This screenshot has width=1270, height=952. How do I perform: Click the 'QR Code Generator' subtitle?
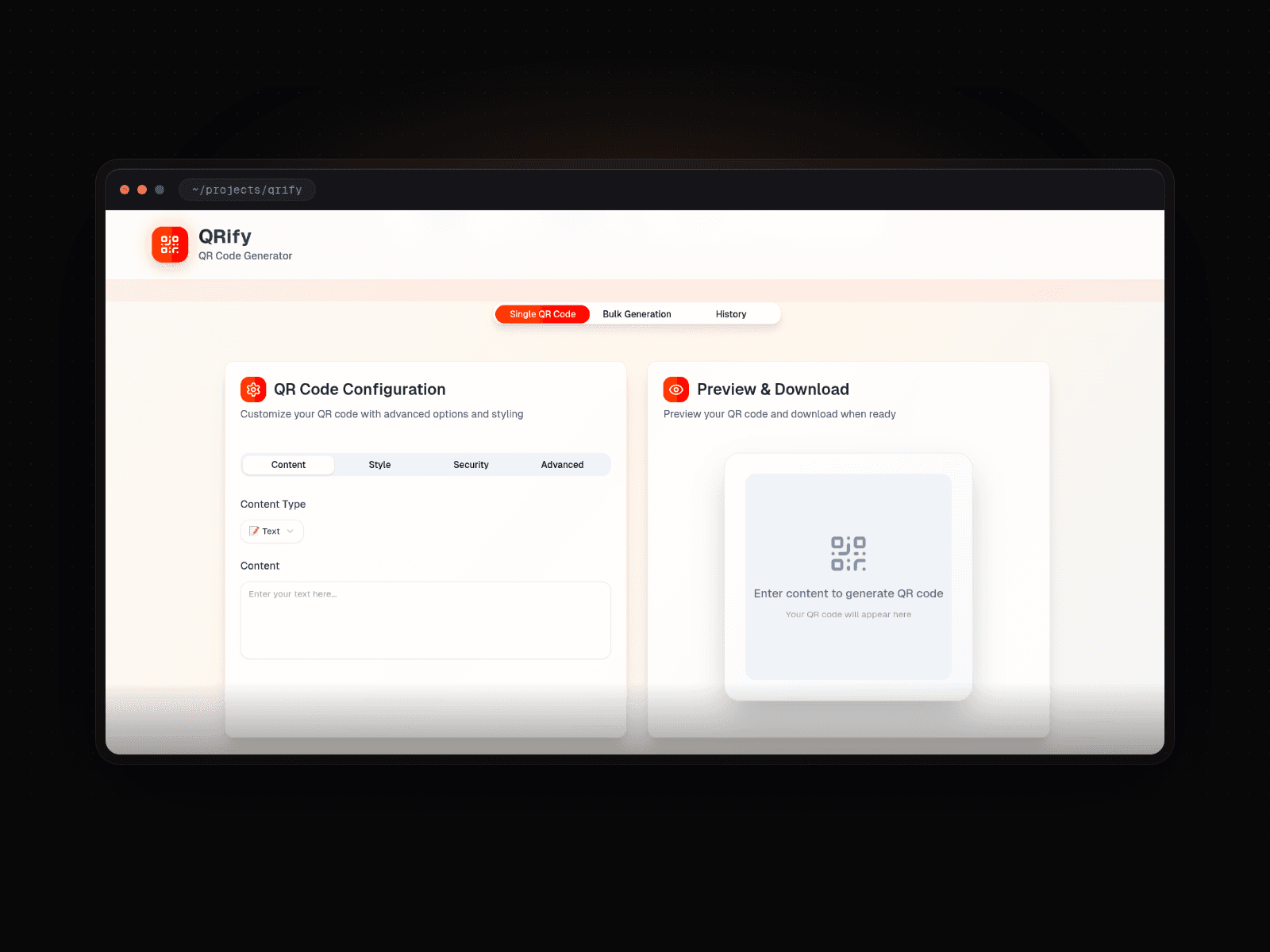click(x=245, y=255)
